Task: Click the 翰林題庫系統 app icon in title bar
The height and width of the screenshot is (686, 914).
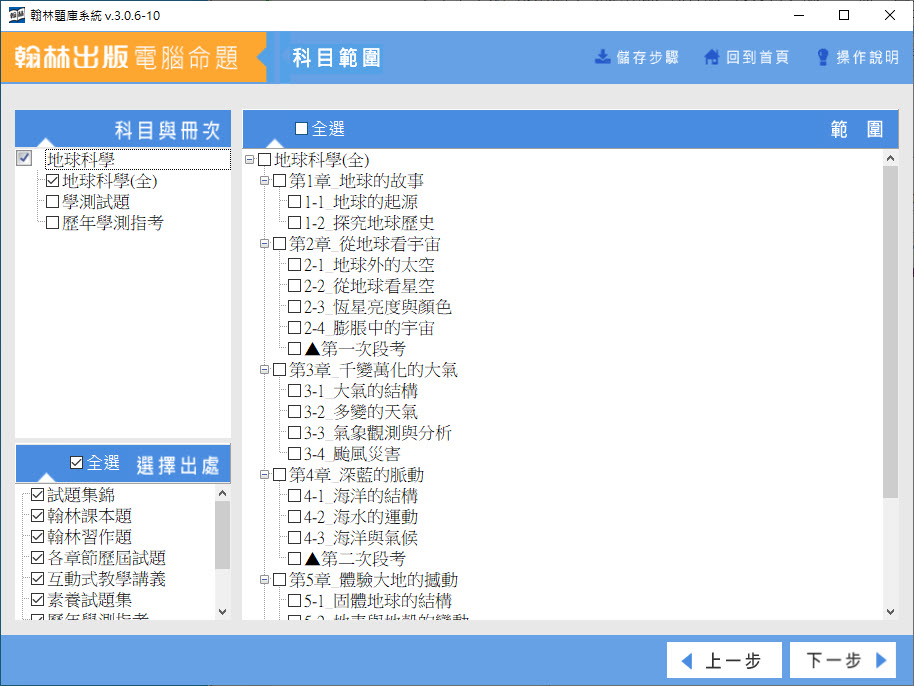Action: coord(16,15)
